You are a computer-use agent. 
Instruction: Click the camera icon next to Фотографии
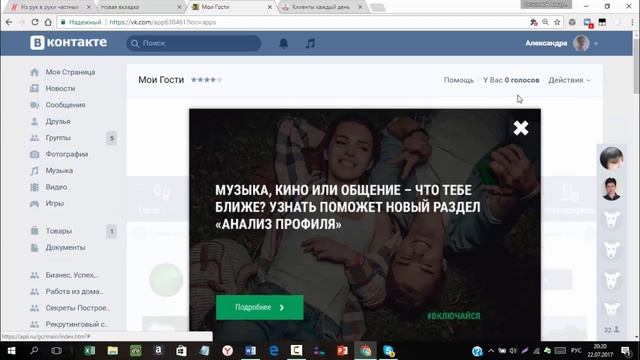[x=34, y=154]
